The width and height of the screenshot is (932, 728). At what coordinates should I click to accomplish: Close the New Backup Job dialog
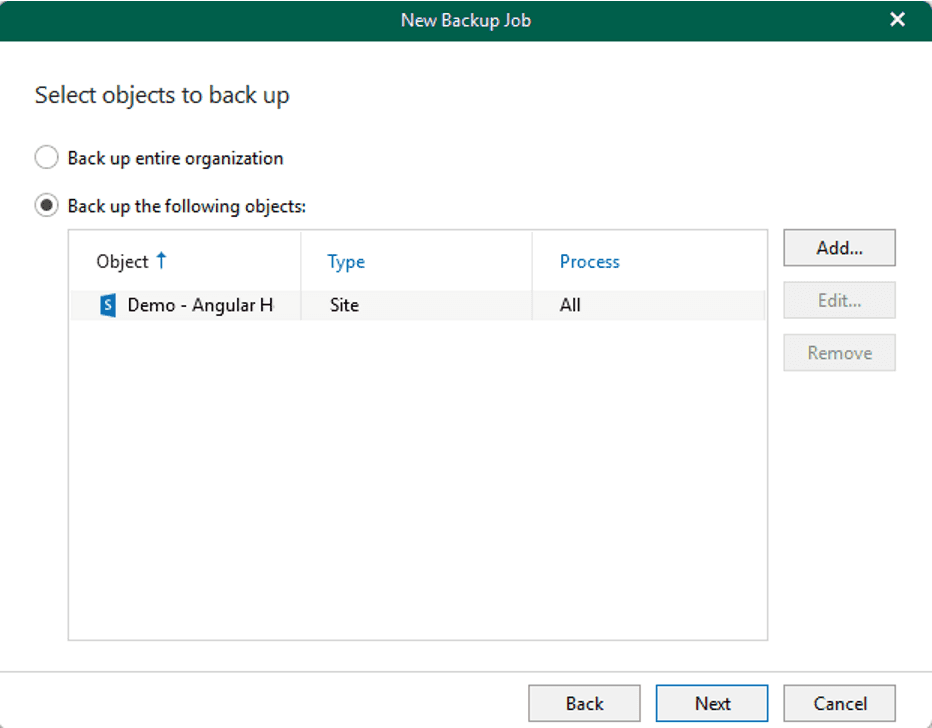point(897,19)
